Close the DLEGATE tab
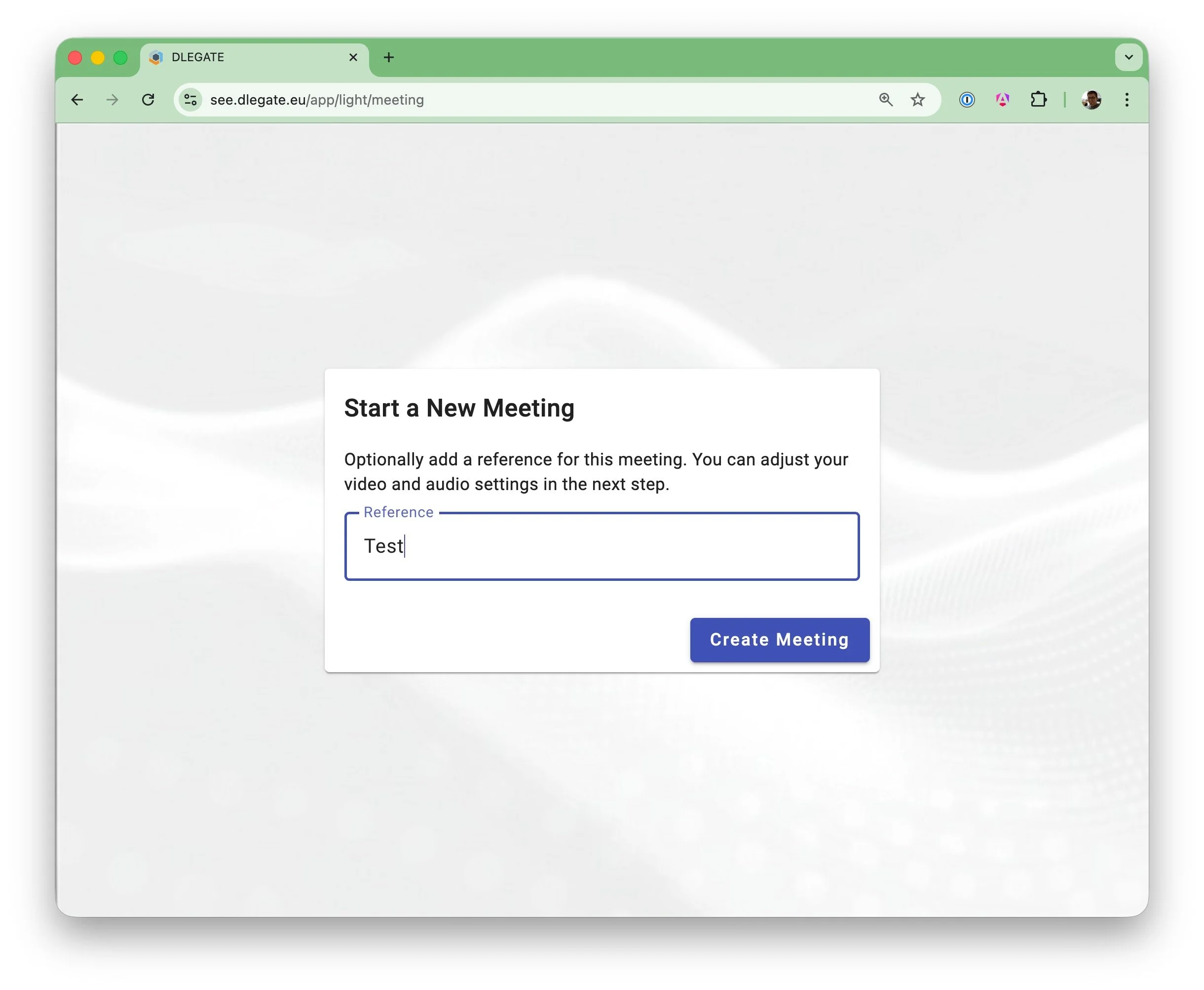This screenshot has height=990, width=1204. 353,57
